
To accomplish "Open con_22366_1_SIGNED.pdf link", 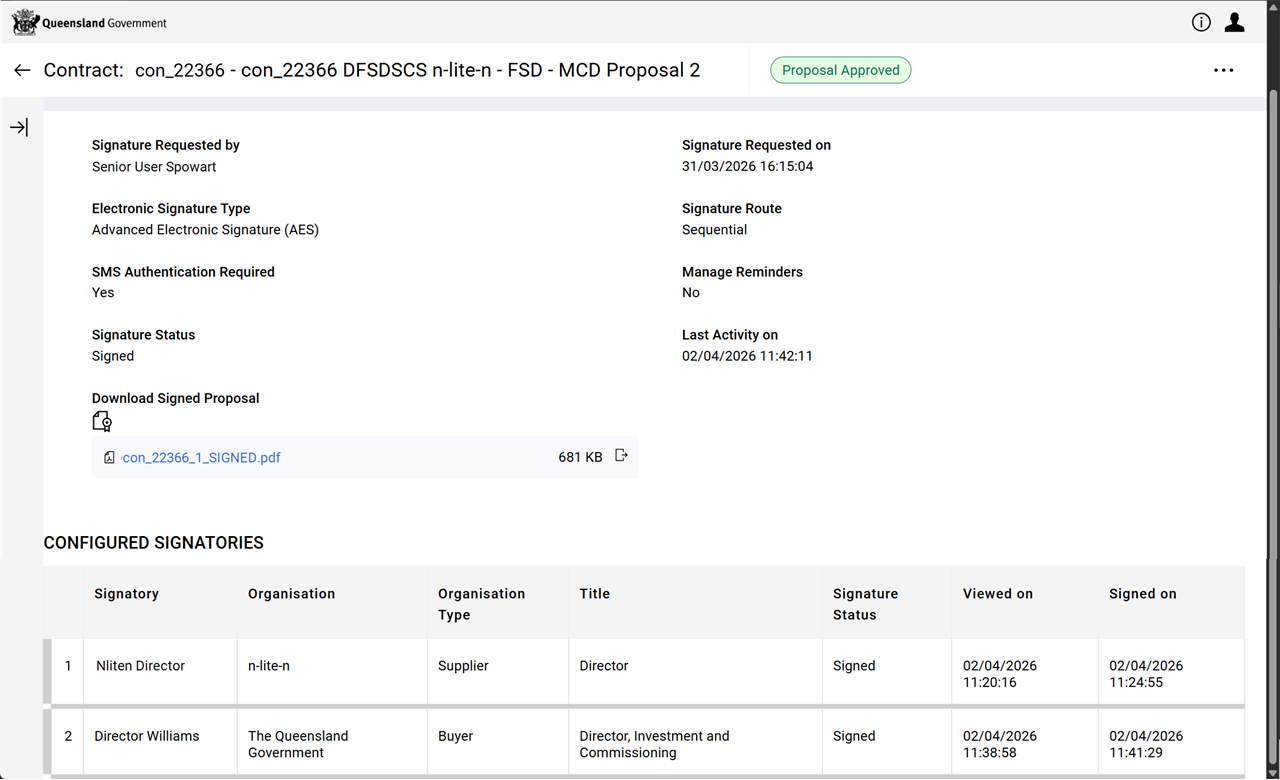I will 201,457.
